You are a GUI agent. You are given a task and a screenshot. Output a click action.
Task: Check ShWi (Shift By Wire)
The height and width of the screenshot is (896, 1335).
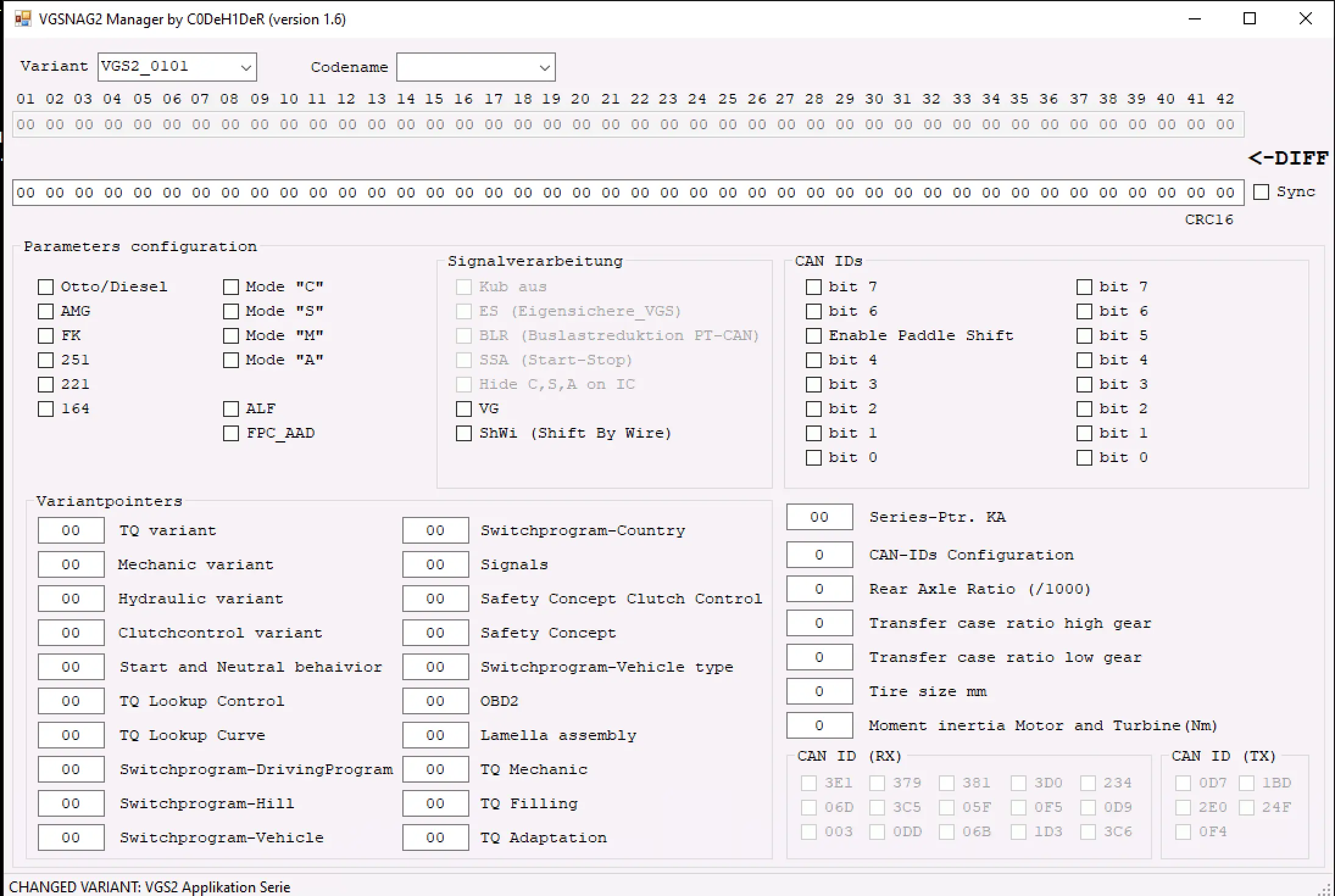464,433
